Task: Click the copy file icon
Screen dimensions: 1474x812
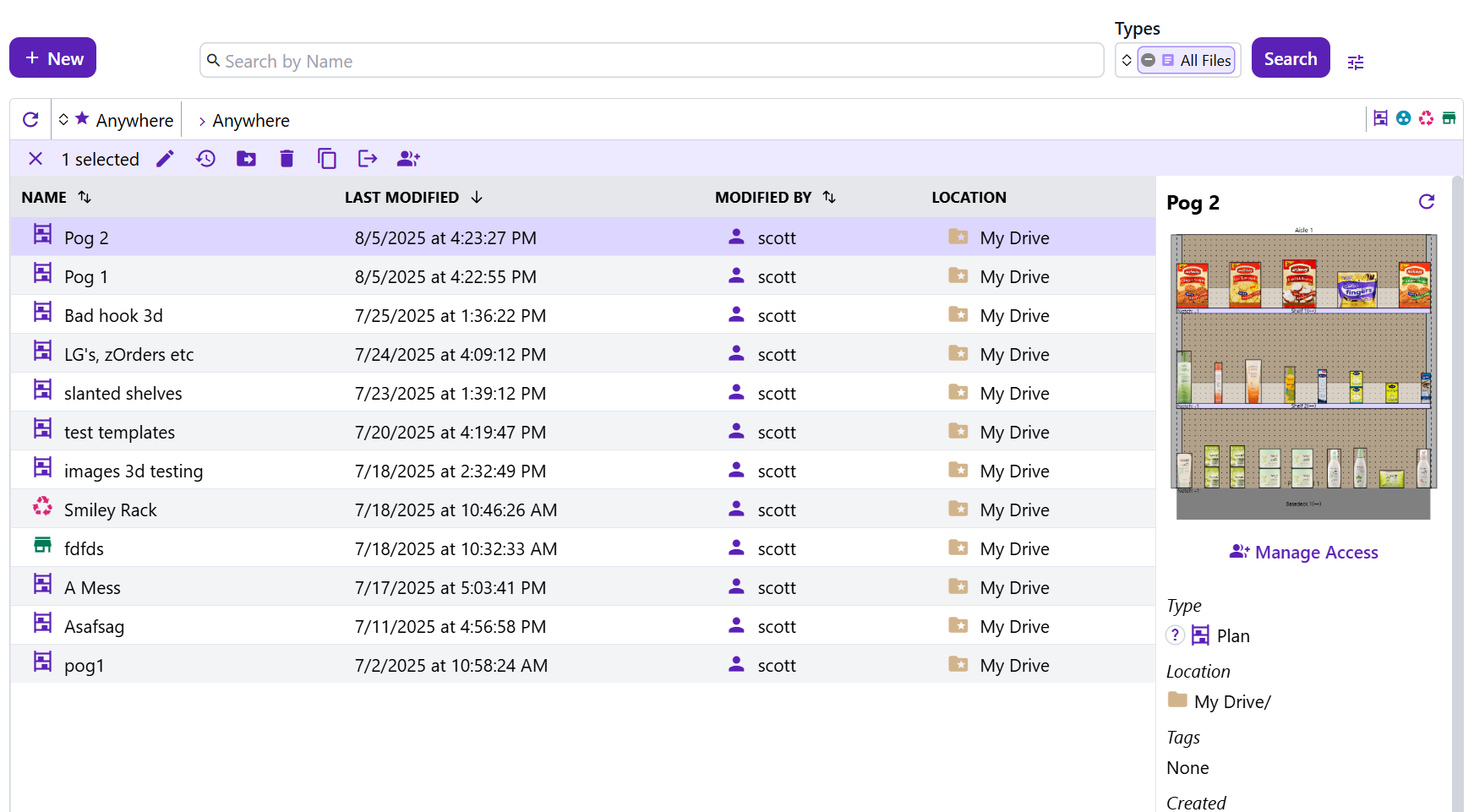Action: [327, 159]
